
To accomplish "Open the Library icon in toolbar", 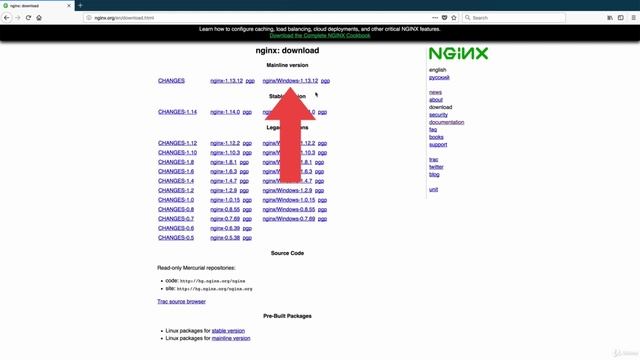I will 610,18.
